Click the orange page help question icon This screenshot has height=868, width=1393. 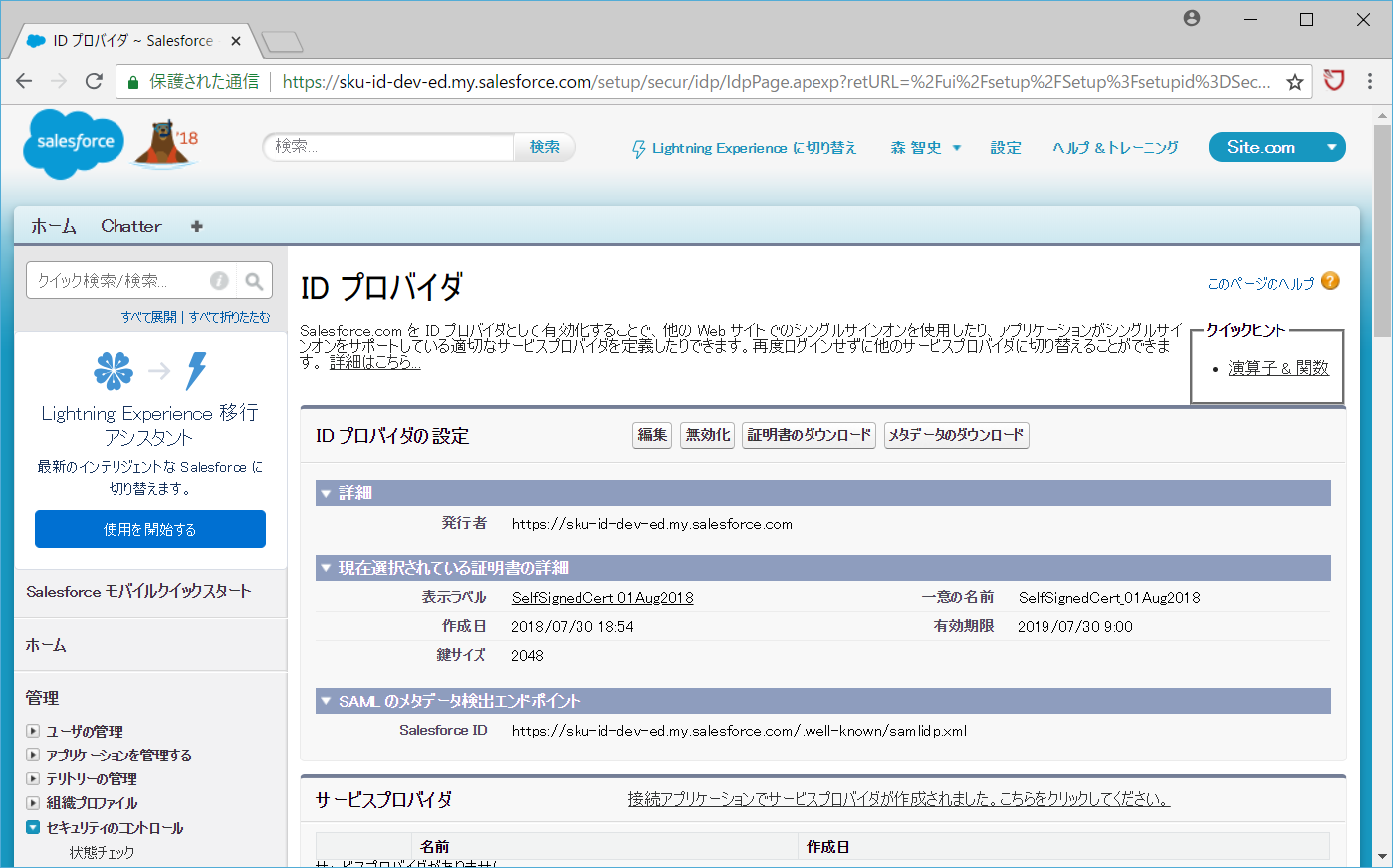pyautogui.click(x=1330, y=282)
